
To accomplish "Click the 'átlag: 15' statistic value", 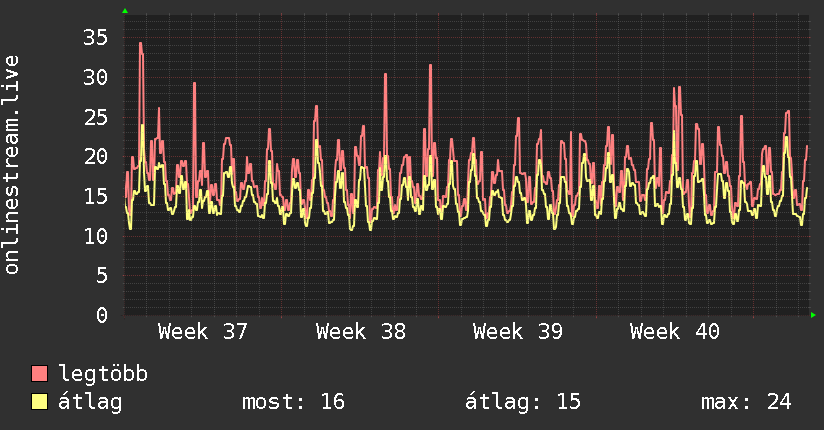I will point(523,402).
